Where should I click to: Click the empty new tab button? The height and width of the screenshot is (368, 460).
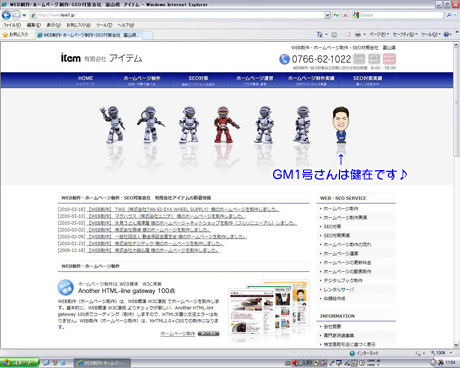coord(148,35)
